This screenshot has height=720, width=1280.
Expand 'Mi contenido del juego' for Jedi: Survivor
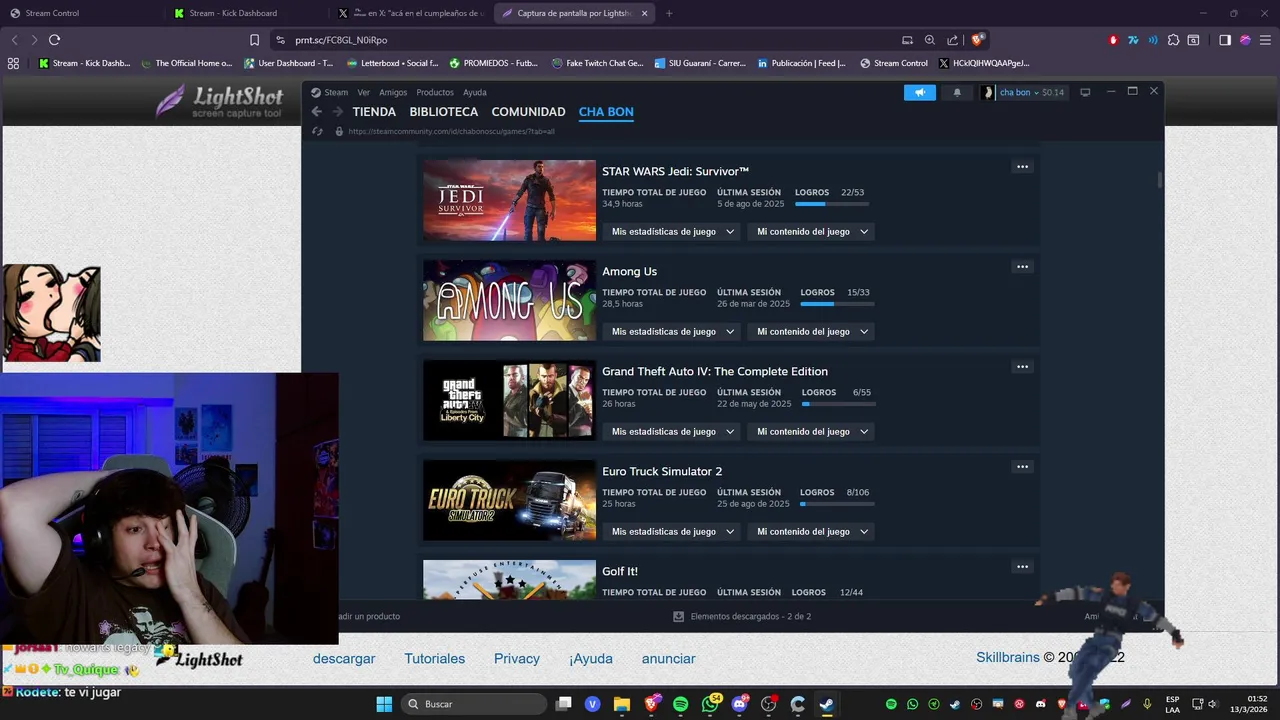coord(811,231)
